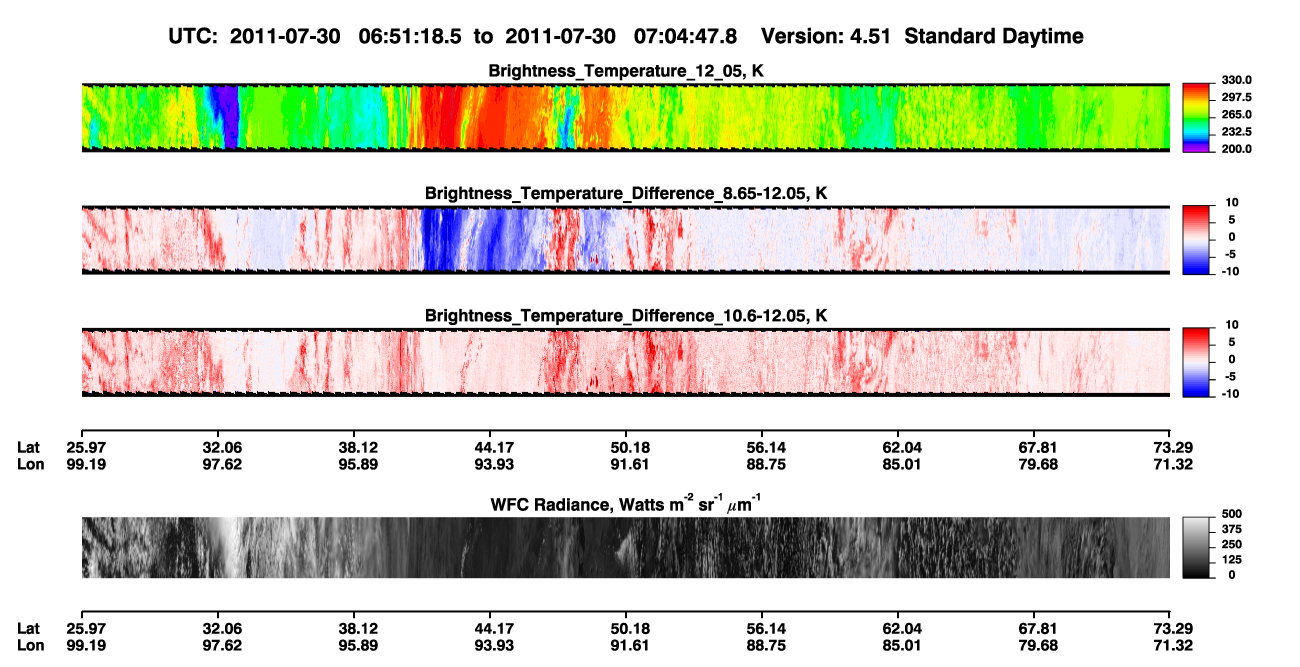The width and height of the screenshot is (1300, 667).
Task: Click the Lat label of the lower WFC axis
Action: [x=29, y=629]
